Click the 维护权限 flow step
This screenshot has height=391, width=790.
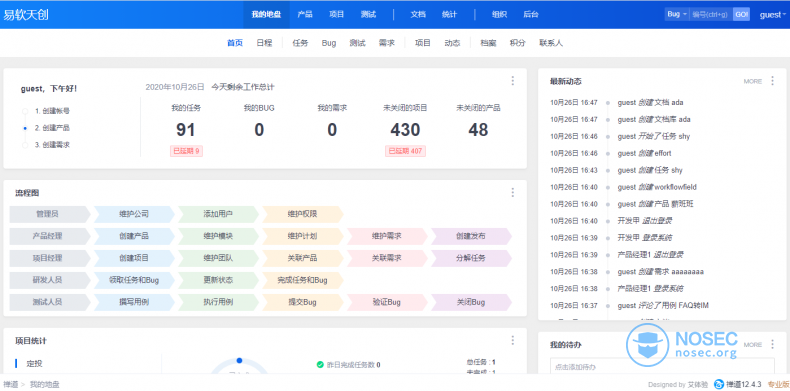(302, 214)
